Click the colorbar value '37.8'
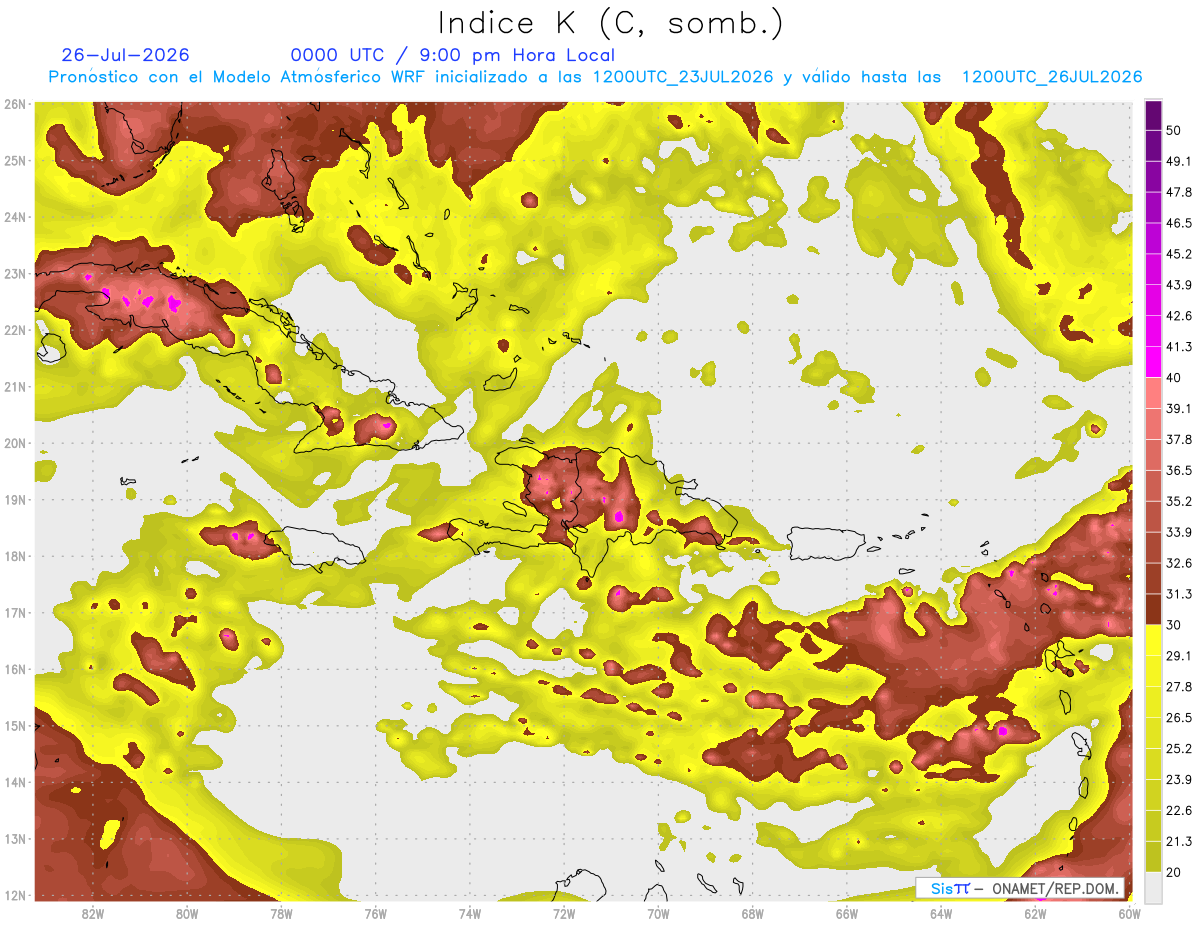Viewport: 1200px width, 927px height. (1179, 439)
